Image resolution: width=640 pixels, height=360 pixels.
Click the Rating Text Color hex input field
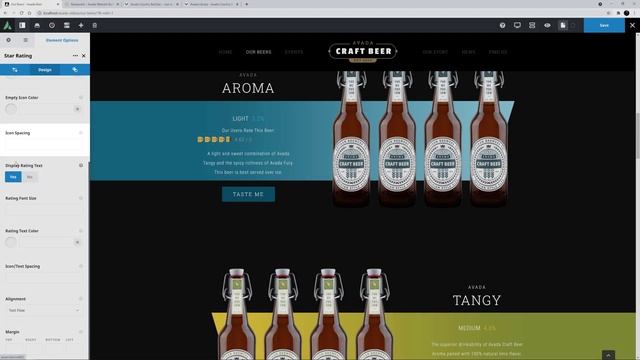pyautogui.click(x=46, y=242)
